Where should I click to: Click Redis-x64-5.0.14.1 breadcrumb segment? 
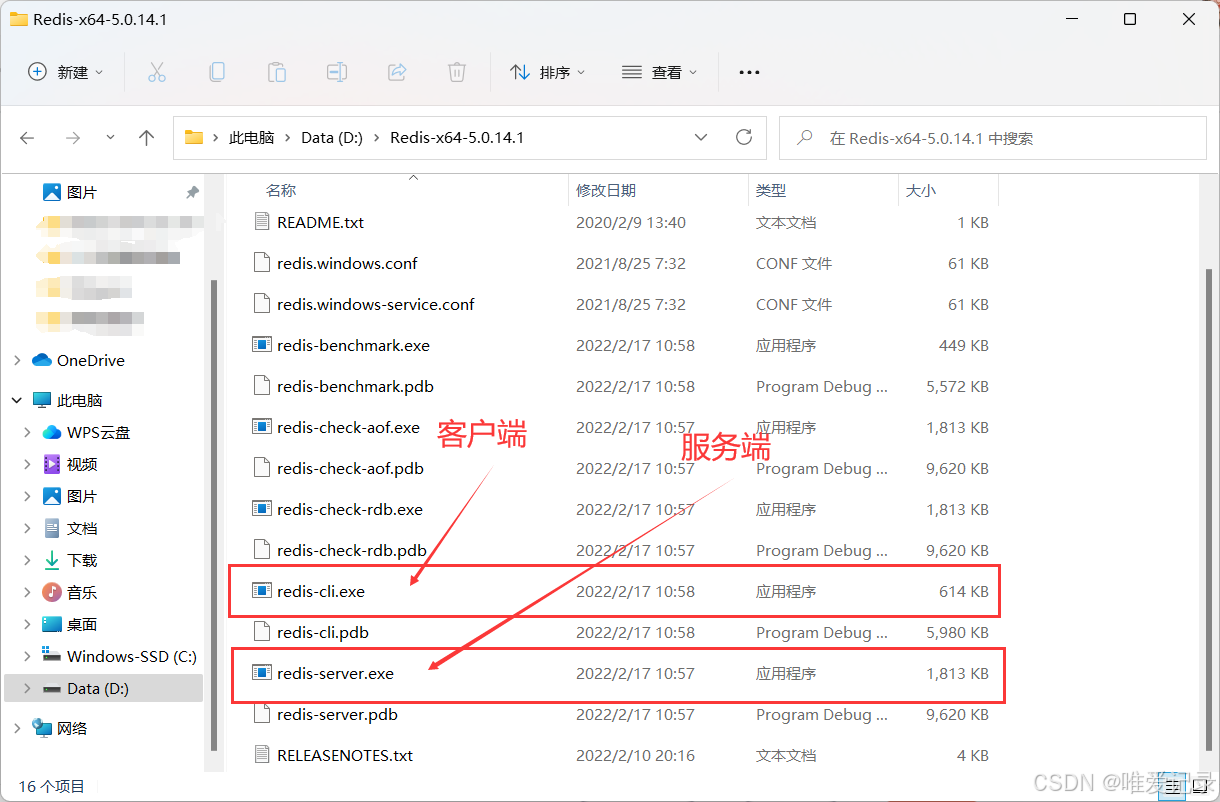[457, 138]
